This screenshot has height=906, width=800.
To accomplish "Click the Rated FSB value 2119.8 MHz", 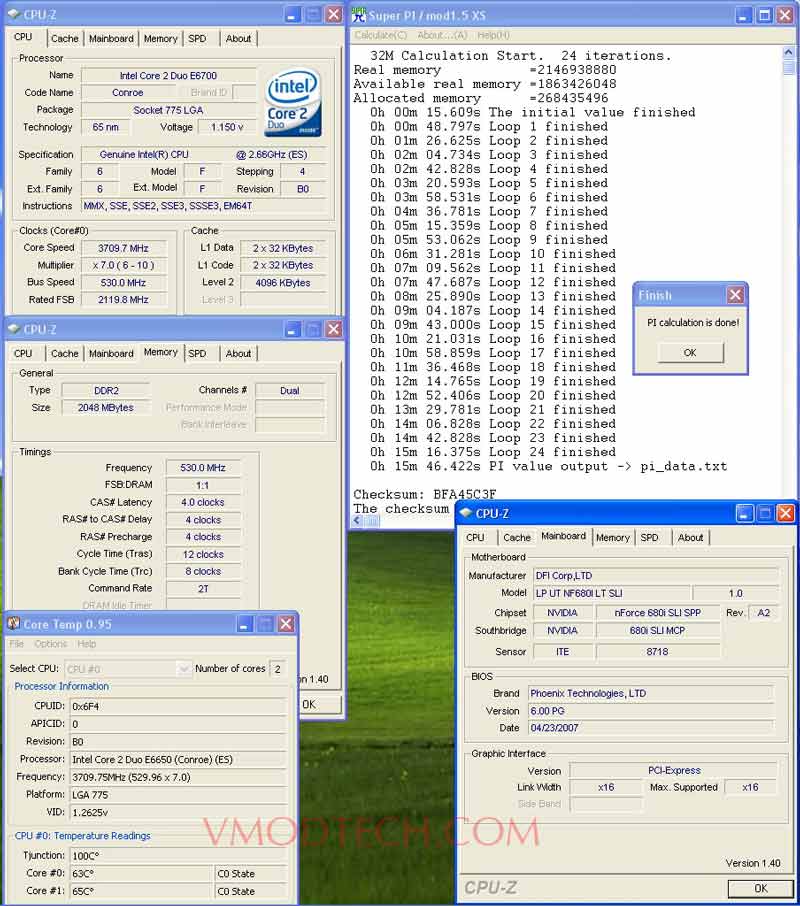I will [x=123, y=300].
